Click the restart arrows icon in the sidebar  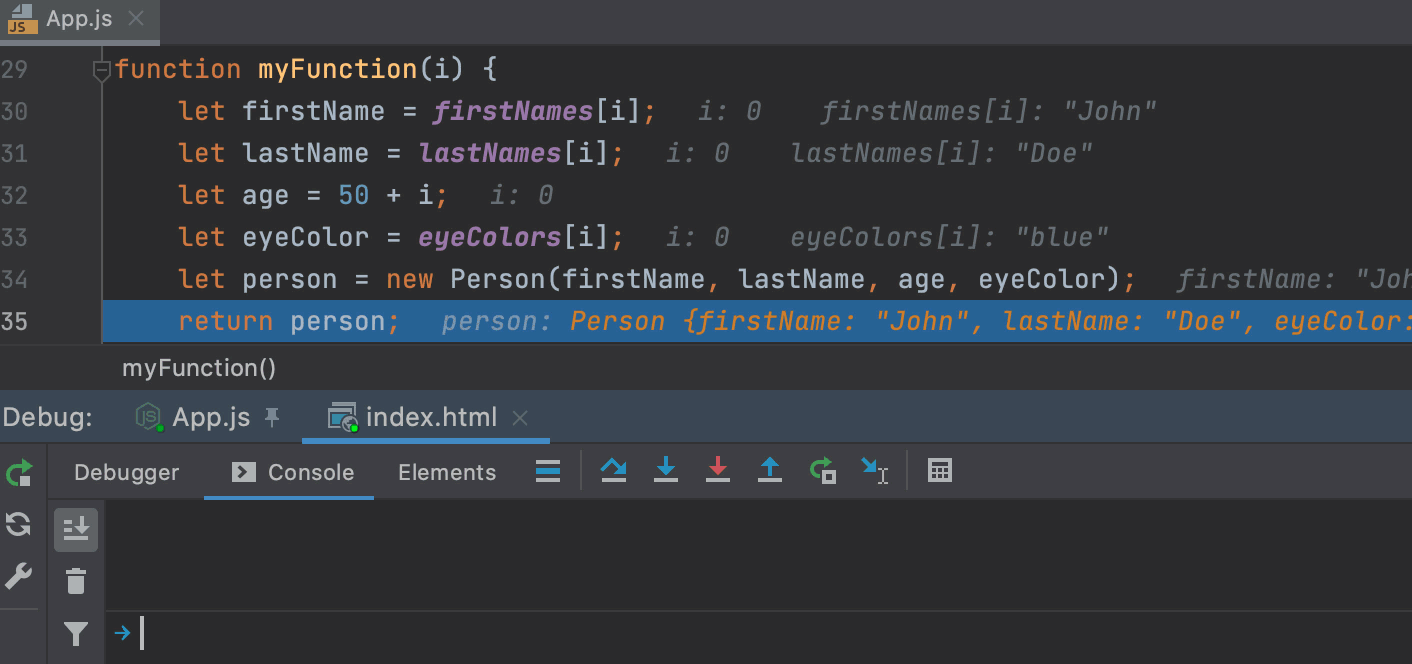point(19,524)
